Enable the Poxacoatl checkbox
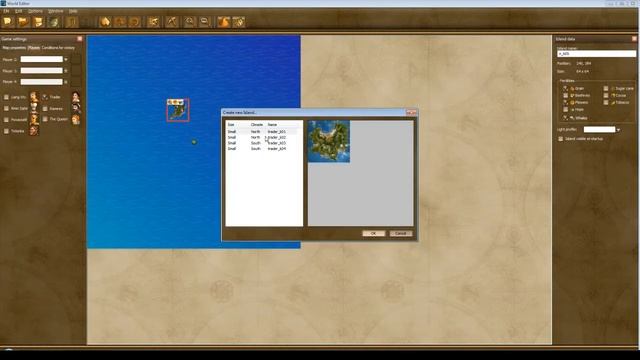640x360 pixels. click(x=6, y=120)
